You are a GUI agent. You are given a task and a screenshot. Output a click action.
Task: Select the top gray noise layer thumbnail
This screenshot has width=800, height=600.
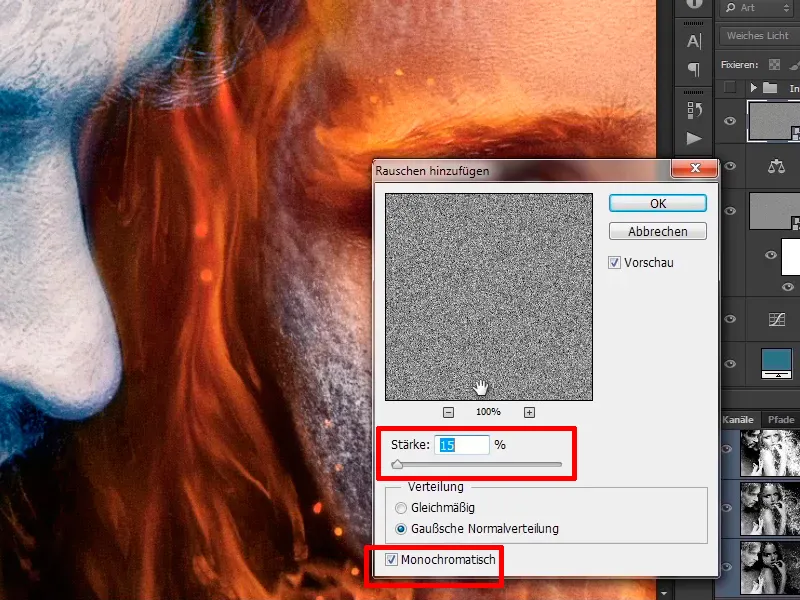click(x=774, y=121)
